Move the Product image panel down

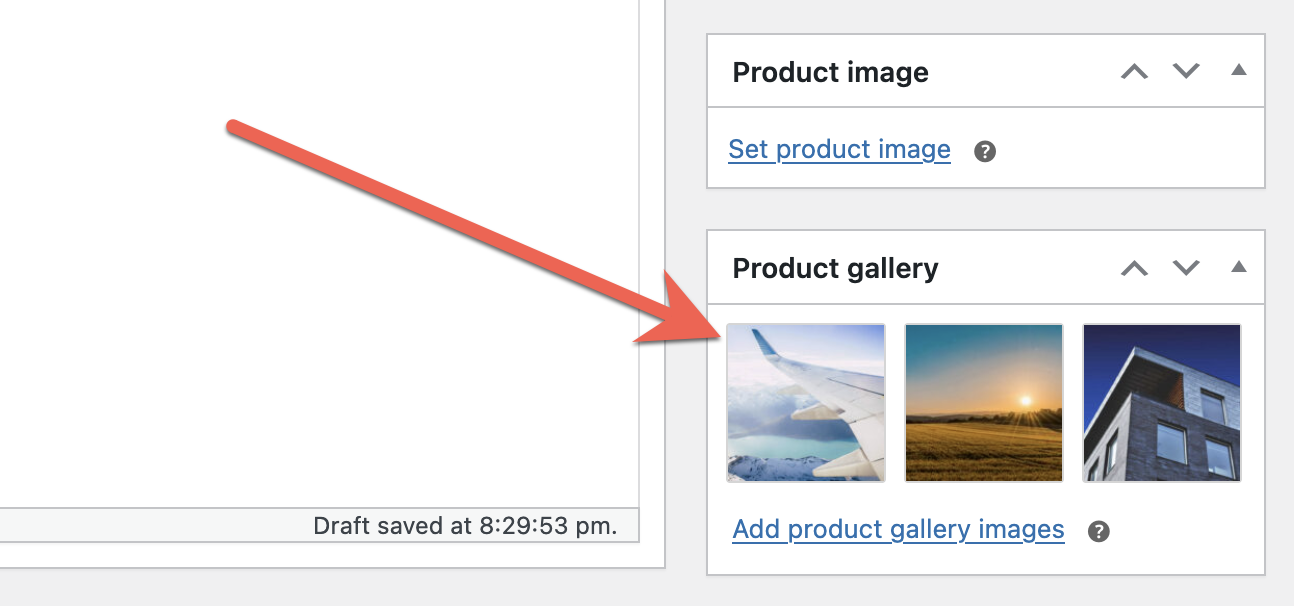click(1186, 72)
